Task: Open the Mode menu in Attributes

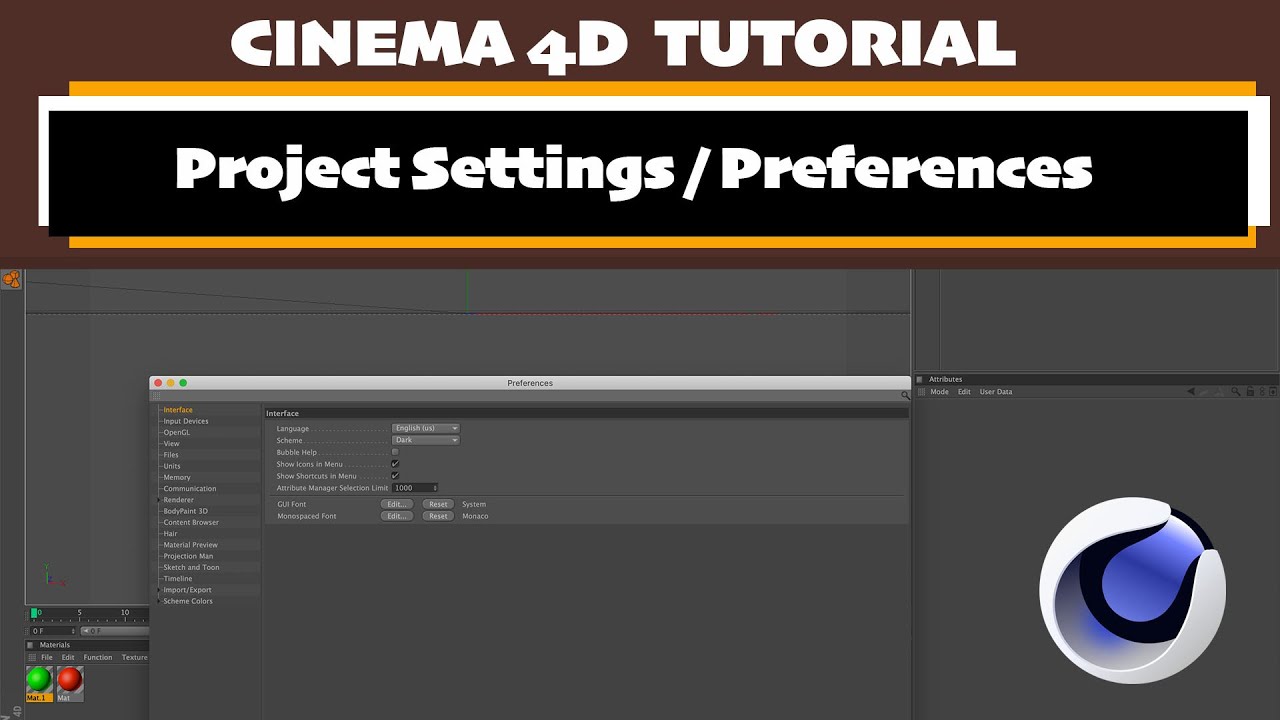Action: pyautogui.click(x=940, y=392)
